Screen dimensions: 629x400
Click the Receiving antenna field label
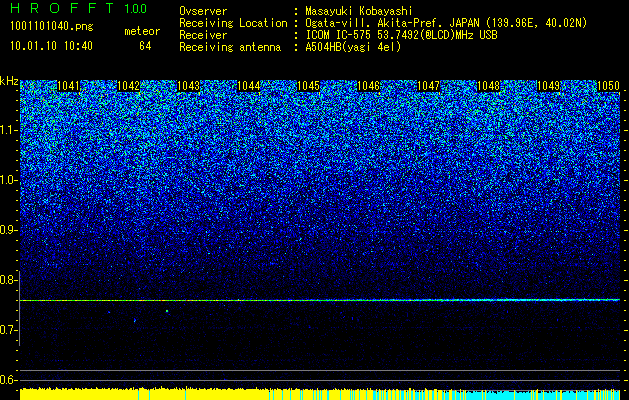click(x=230, y=47)
